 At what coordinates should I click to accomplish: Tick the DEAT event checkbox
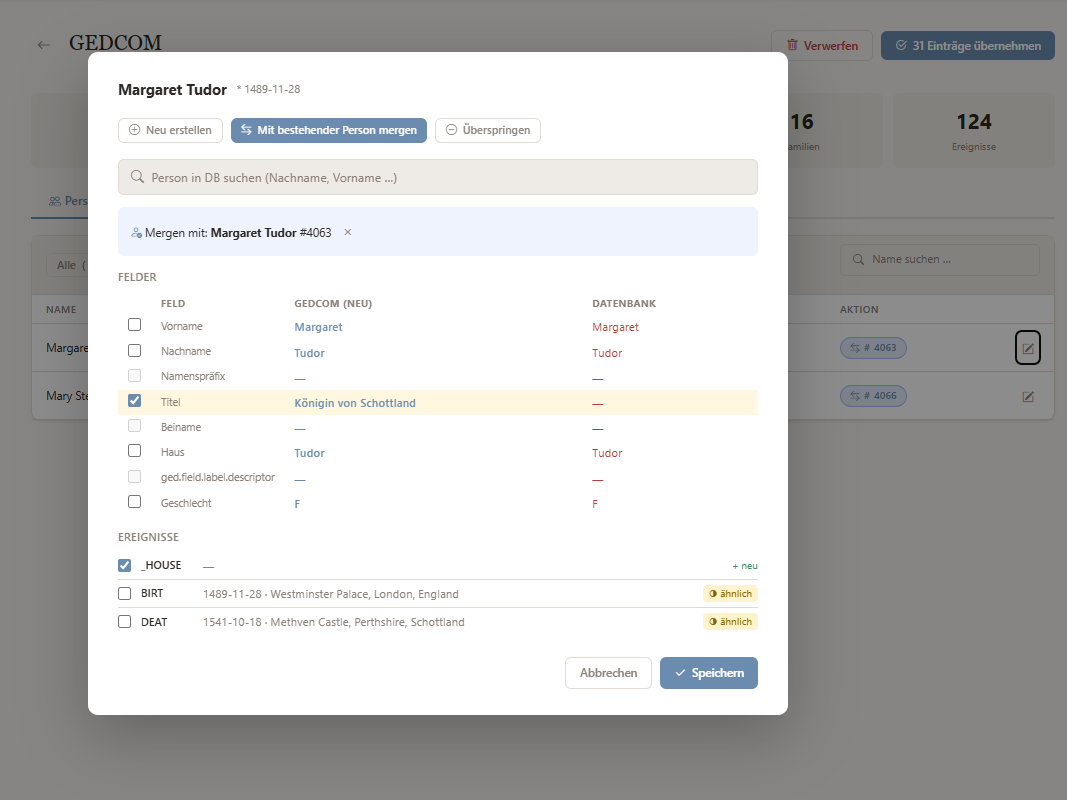[x=125, y=622]
